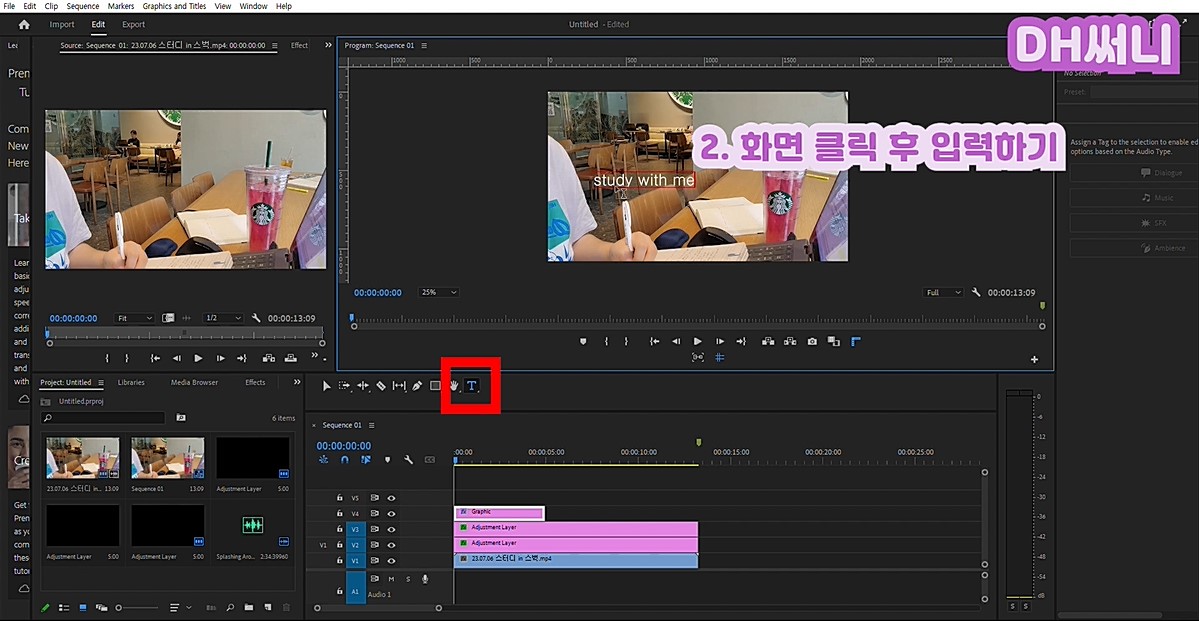Toggle lock on track V2

click(340, 545)
